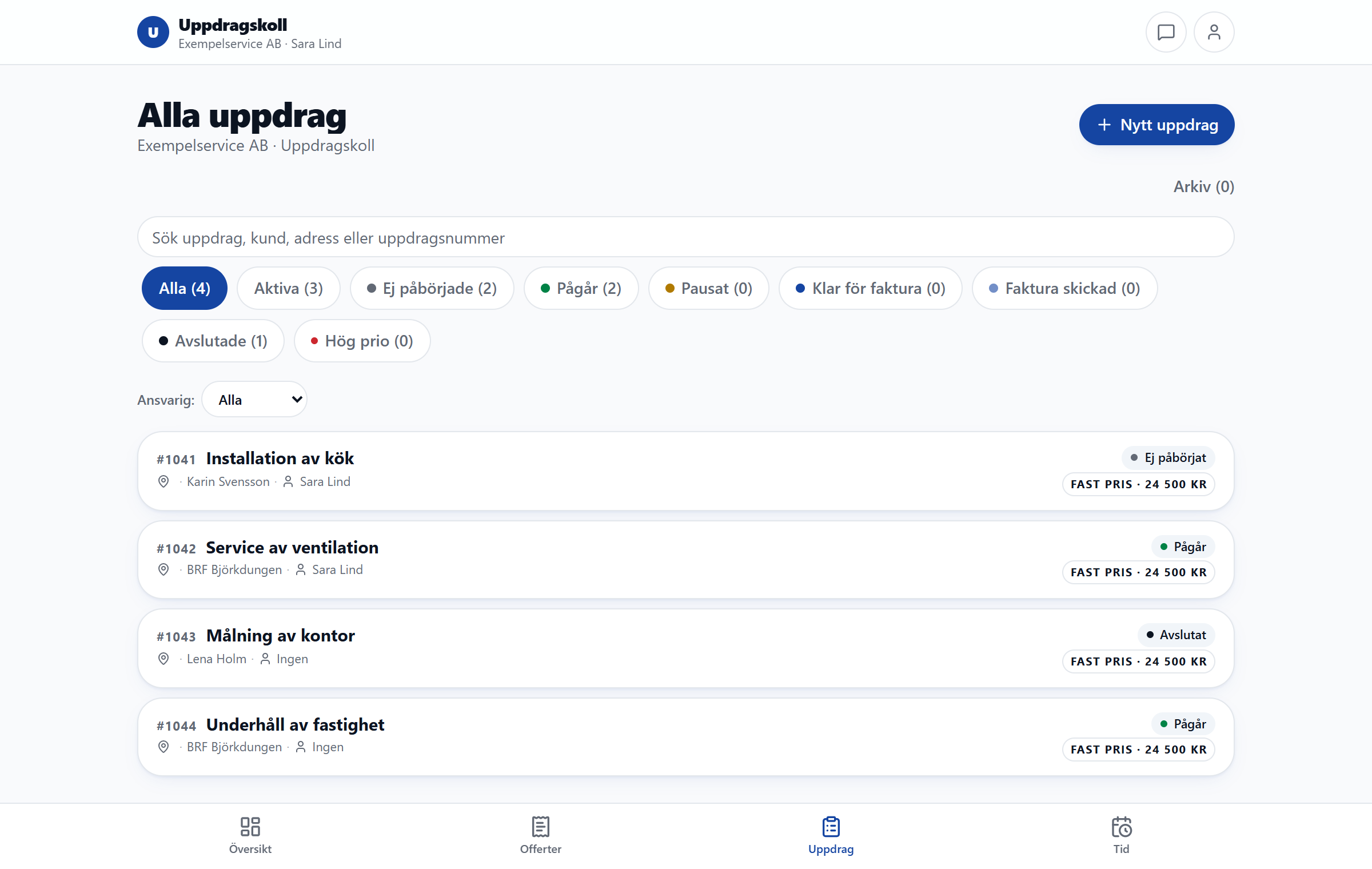The width and height of the screenshot is (1372, 869).
Task: Click location pin icon on Service av ventilation
Action: [163, 569]
